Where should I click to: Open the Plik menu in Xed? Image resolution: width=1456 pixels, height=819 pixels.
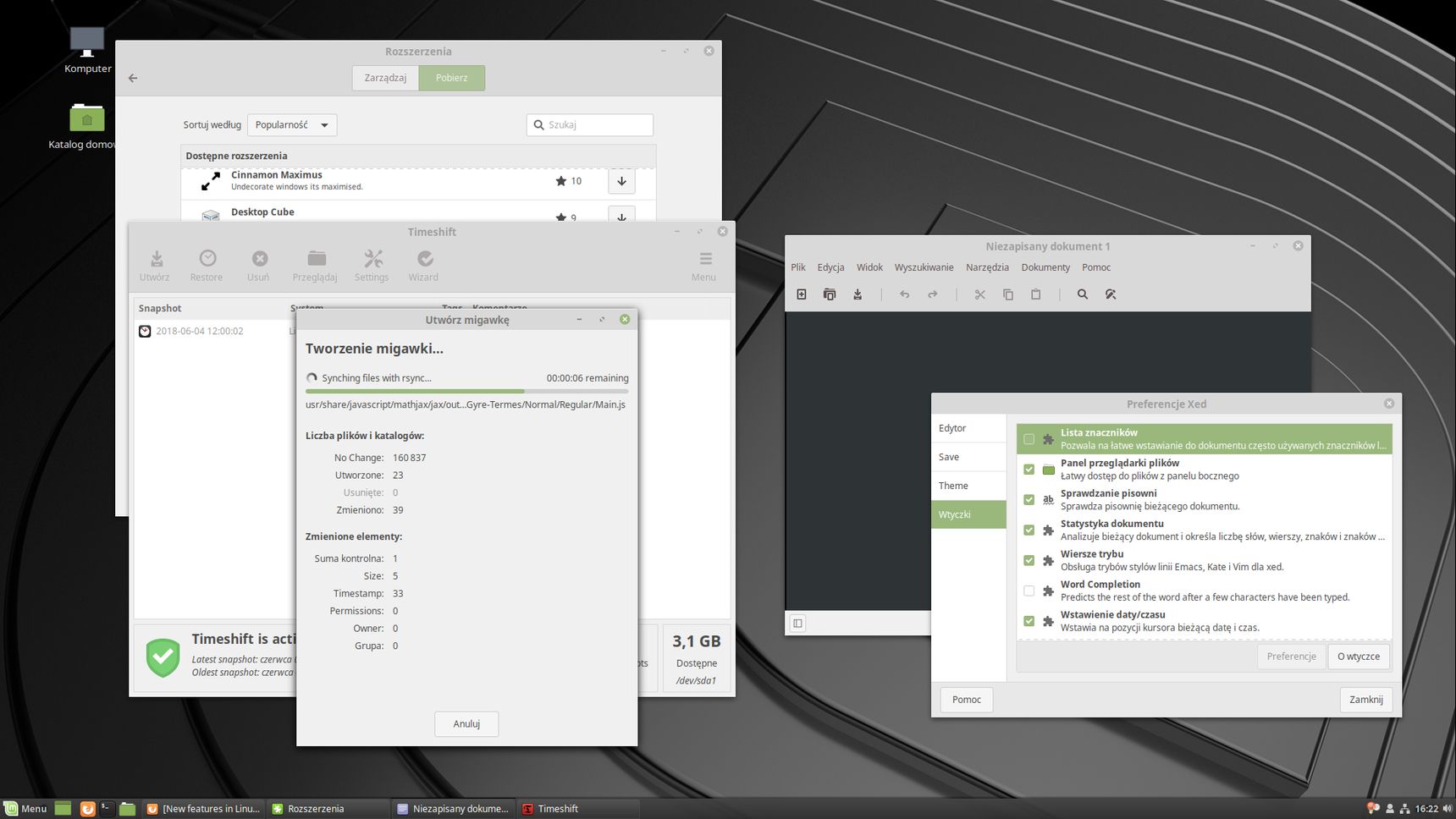pos(798,267)
